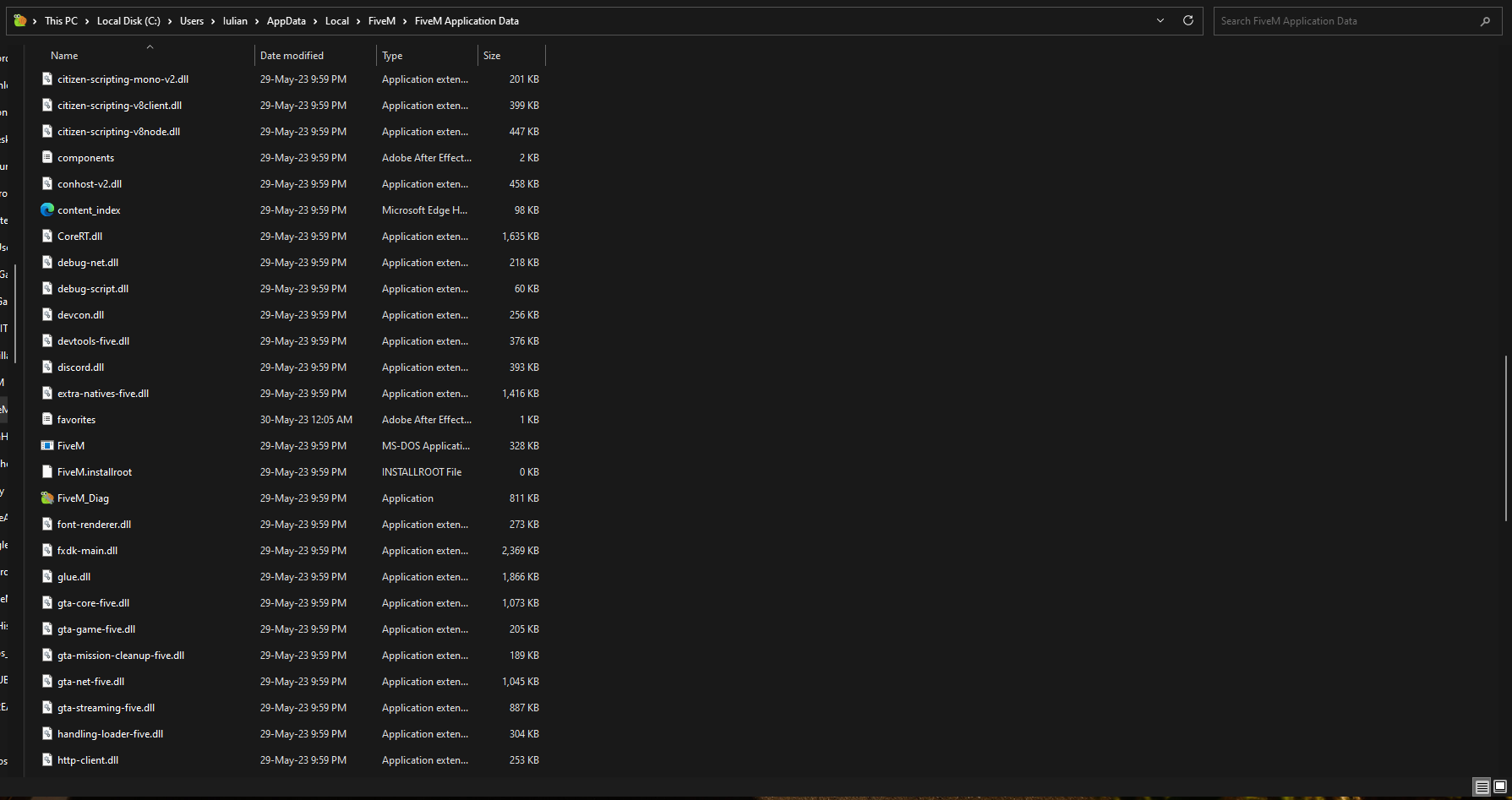Click the Microsoft Edge type cell
The width and height of the screenshot is (1512, 800).
[x=424, y=210]
